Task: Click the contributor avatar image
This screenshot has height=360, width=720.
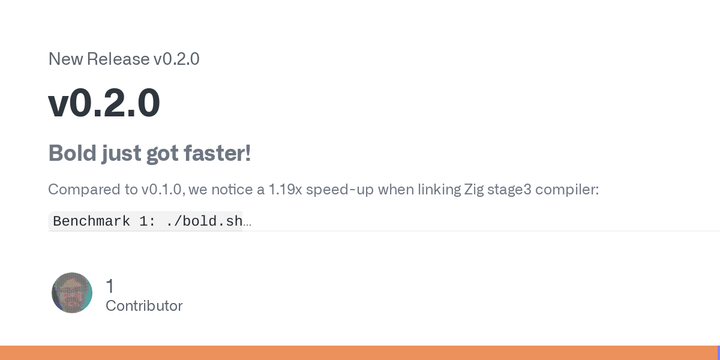Action: click(72, 293)
